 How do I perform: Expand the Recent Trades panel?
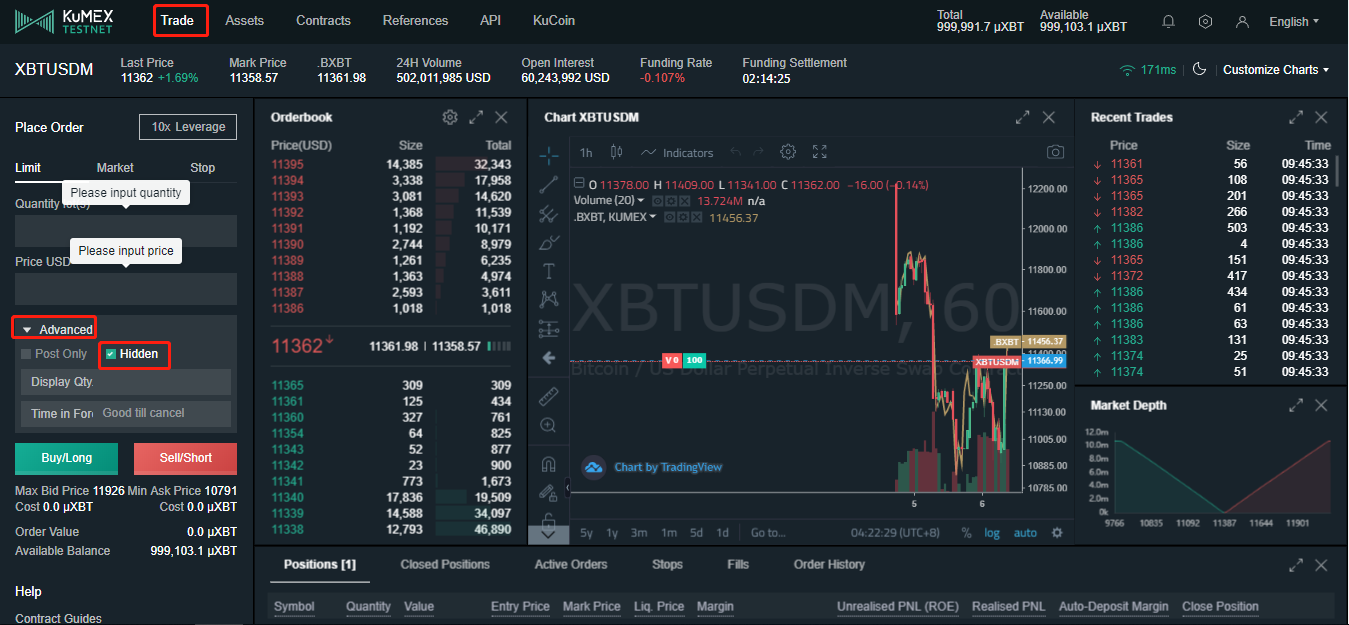(x=1296, y=117)
